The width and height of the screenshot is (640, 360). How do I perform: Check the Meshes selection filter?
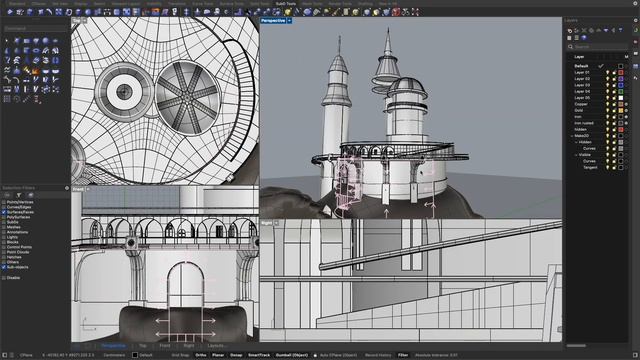(x=4, y=227)
